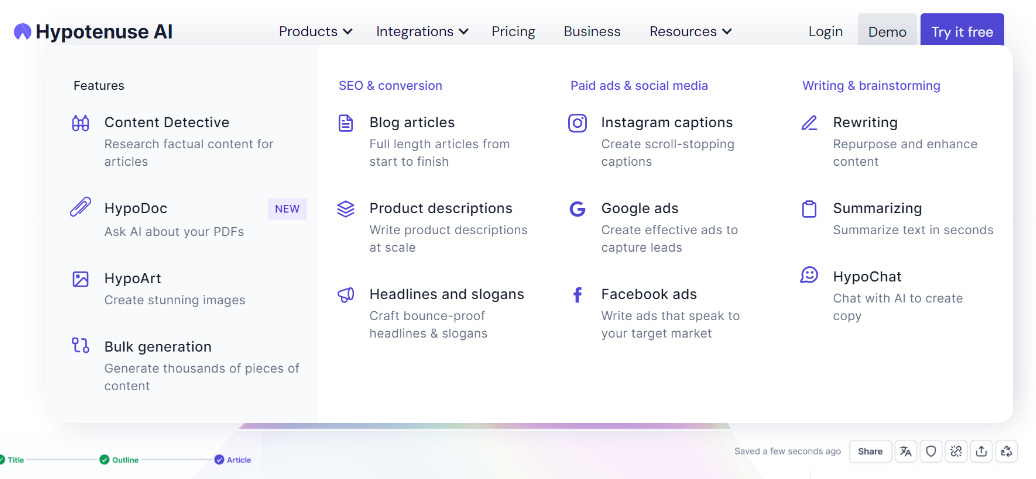Click 'Summarize text in seconds' description
The image size is (1036, 479).
[913, 230]
